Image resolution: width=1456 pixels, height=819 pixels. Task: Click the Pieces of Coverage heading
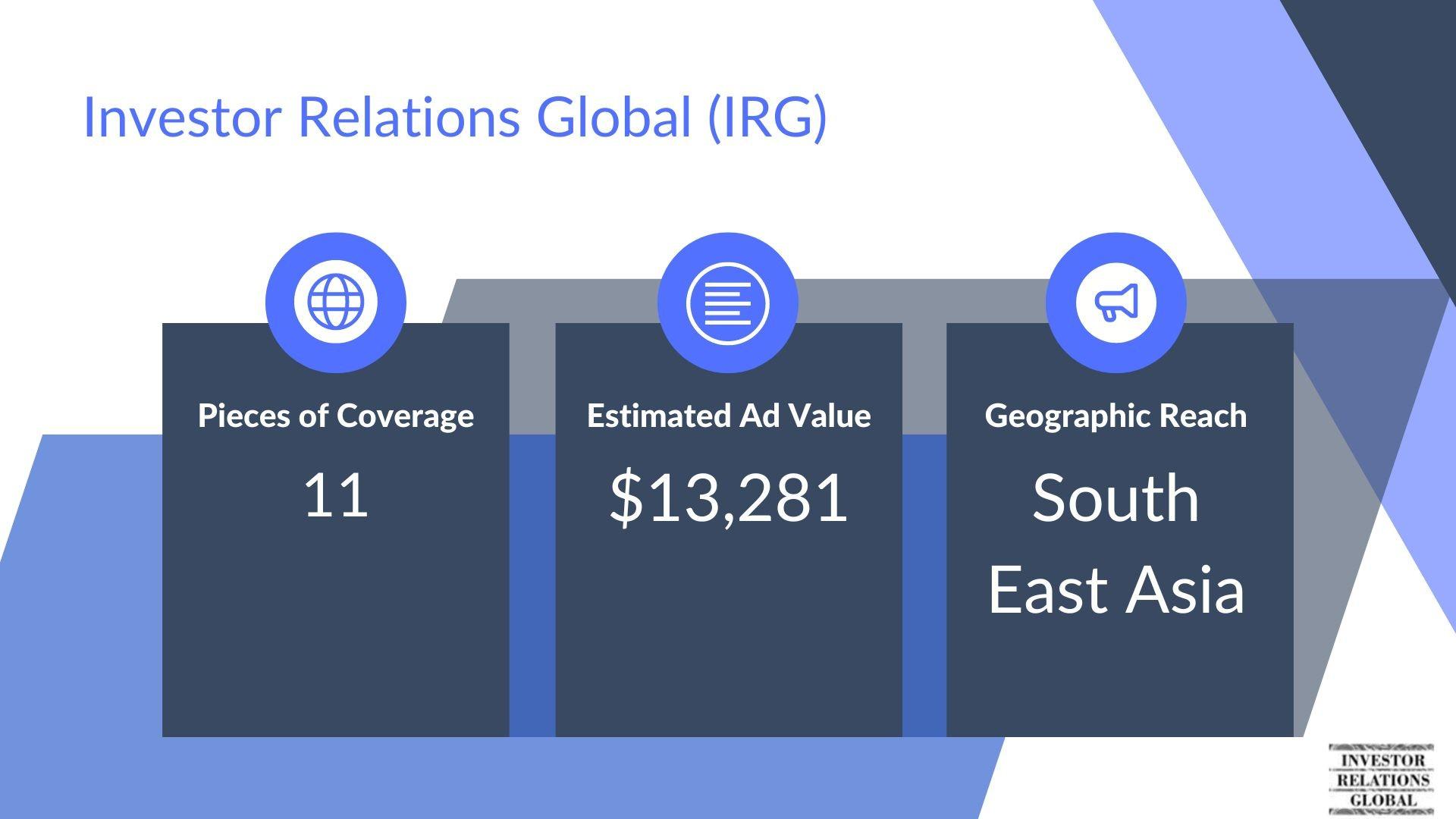[x=336, y=416]
